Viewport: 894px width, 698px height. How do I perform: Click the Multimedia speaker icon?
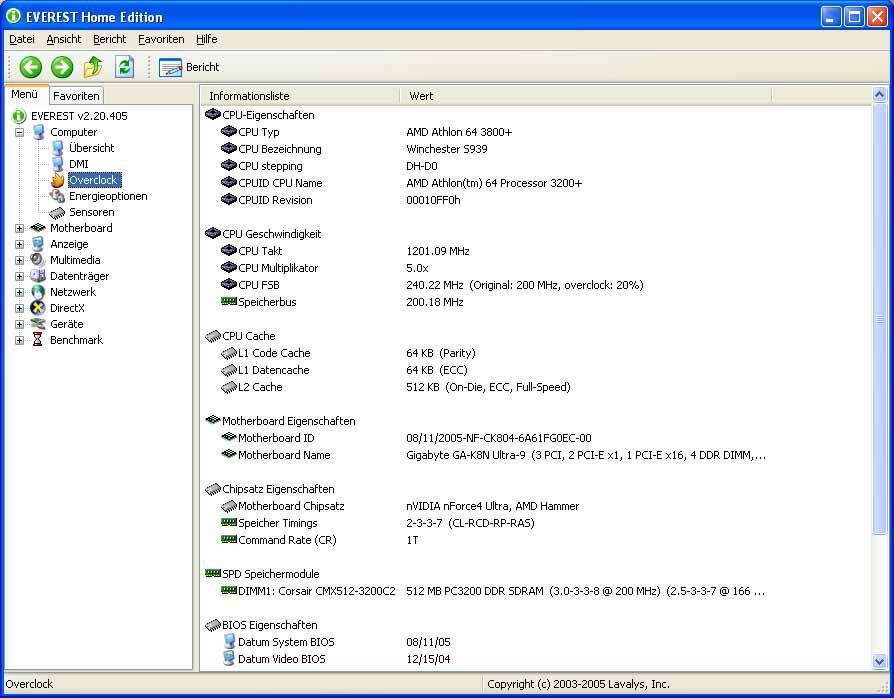pyautogui.click(x=38, y=260)
